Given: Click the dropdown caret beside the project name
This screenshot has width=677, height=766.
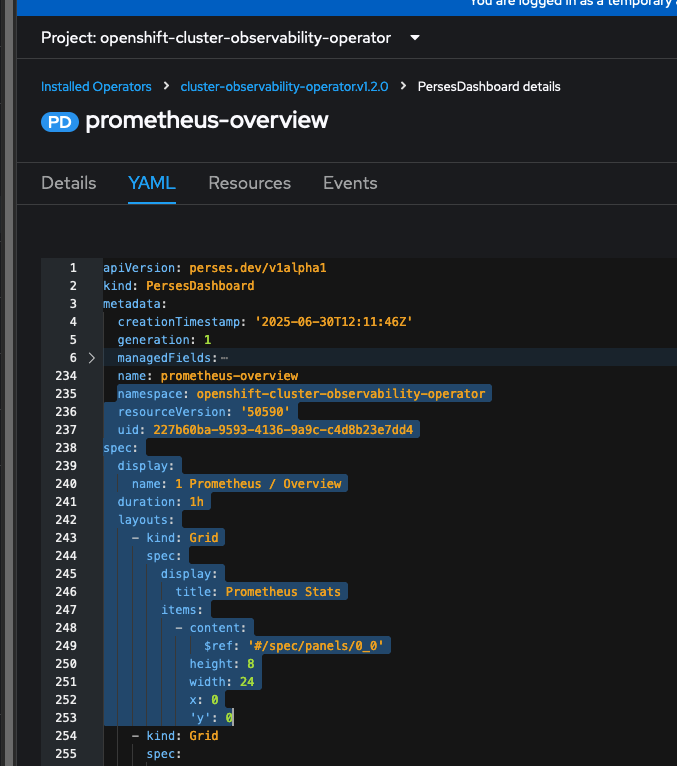Looking at the screenshot, I should (415, 38).
